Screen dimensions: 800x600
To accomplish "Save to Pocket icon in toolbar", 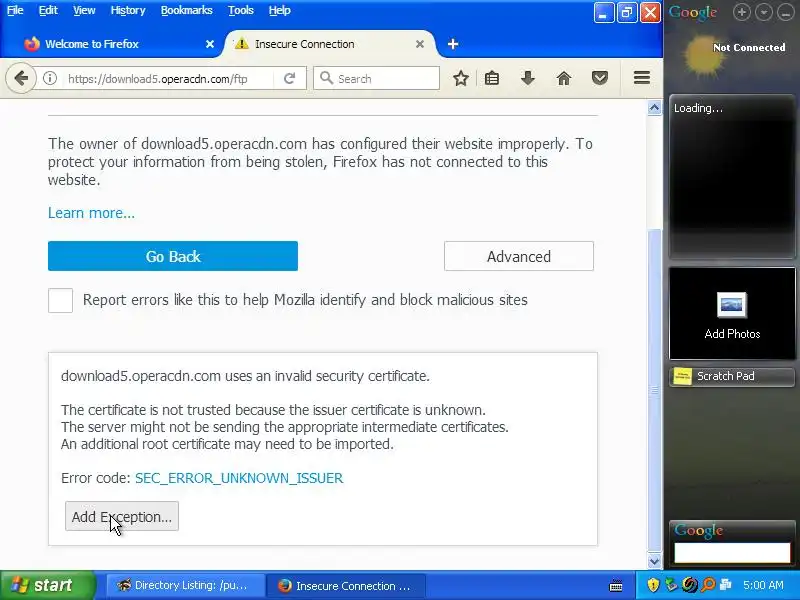I will [x=599, y=78].
